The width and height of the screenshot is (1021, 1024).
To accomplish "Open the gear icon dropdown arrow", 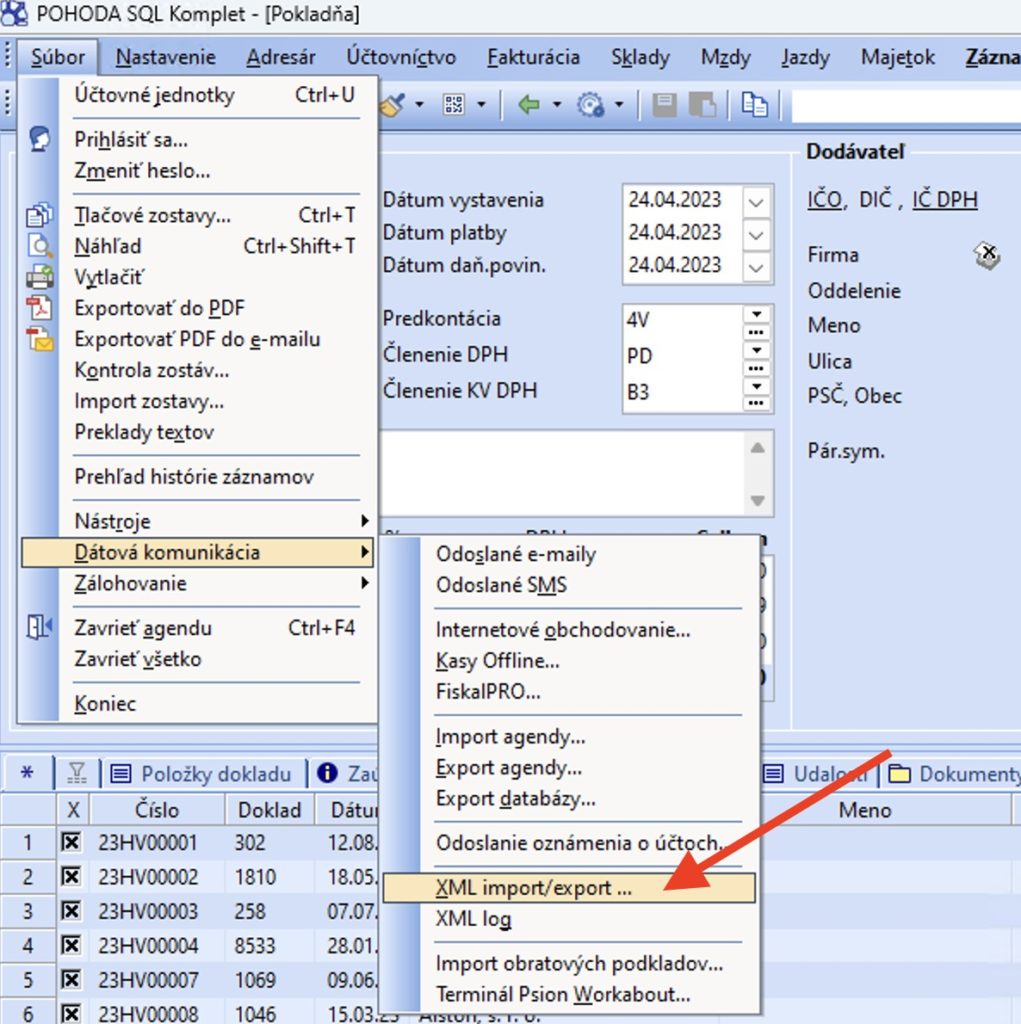I will pos(619,104).
